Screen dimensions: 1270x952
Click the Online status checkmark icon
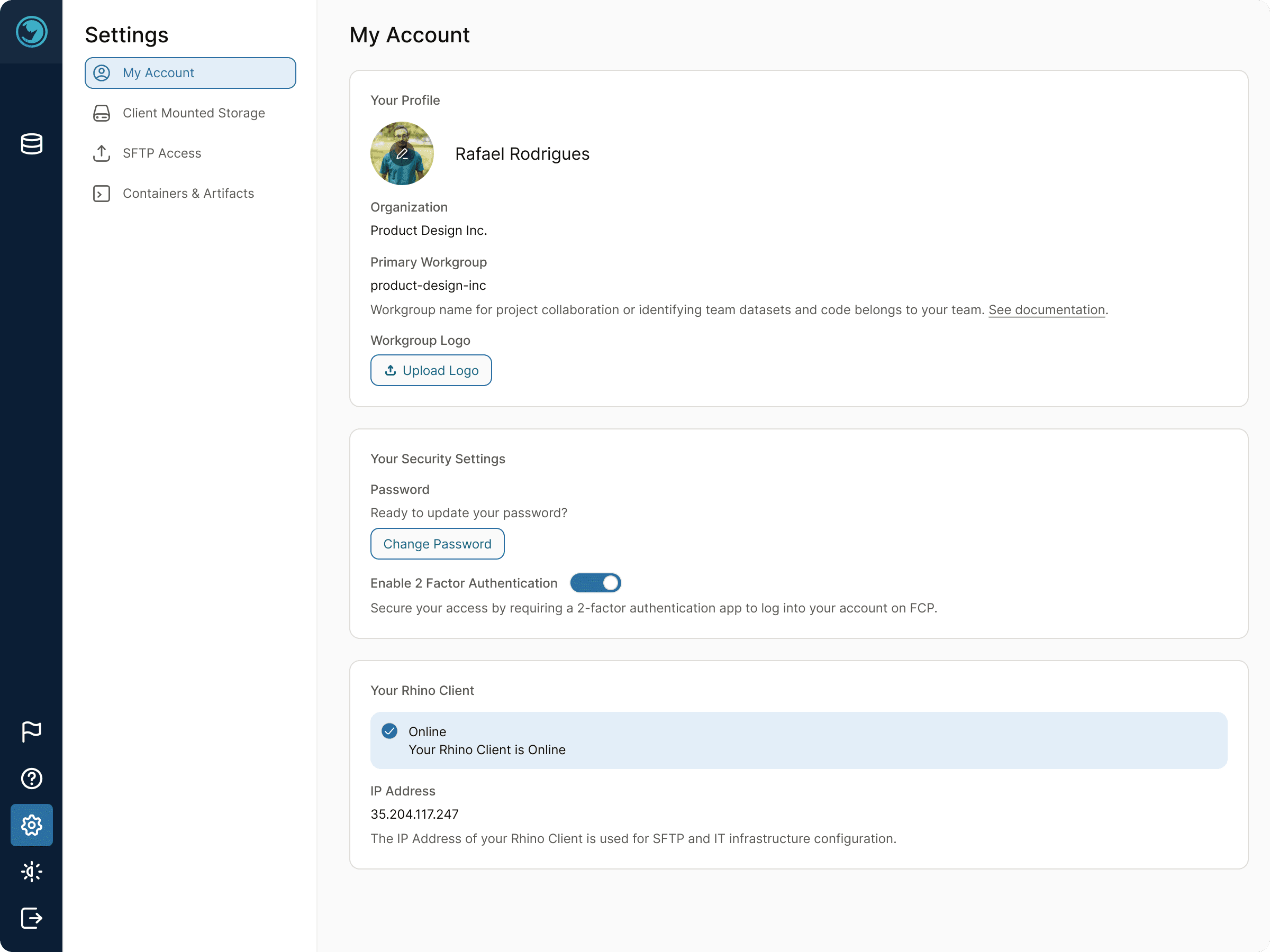[x=389, y=731]
